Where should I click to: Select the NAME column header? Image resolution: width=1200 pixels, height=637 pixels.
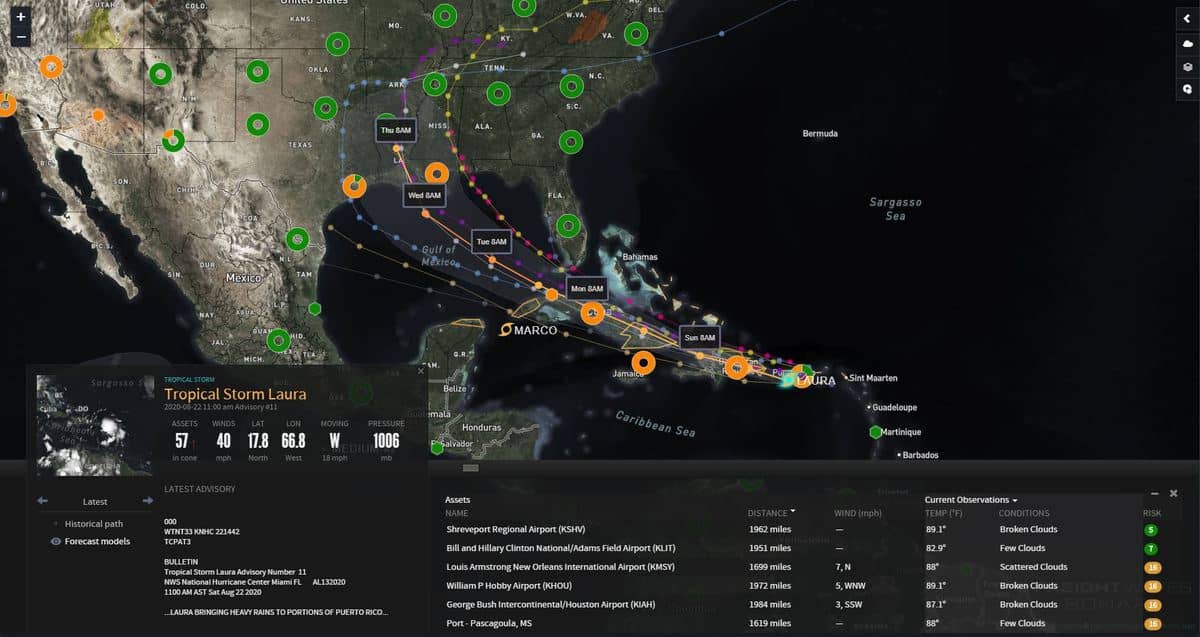tap(458, 513)
